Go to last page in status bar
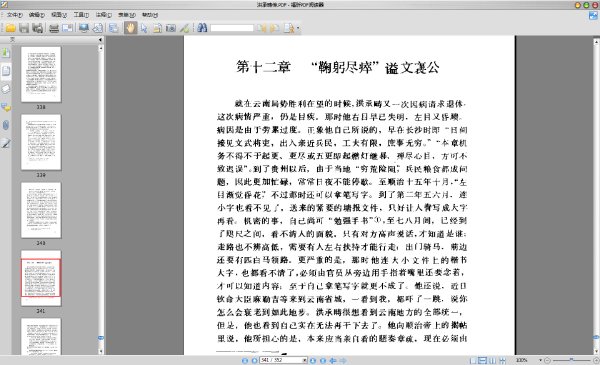This screenshot has height=365, width=600. pyautogui.click(x=323, y=360)
